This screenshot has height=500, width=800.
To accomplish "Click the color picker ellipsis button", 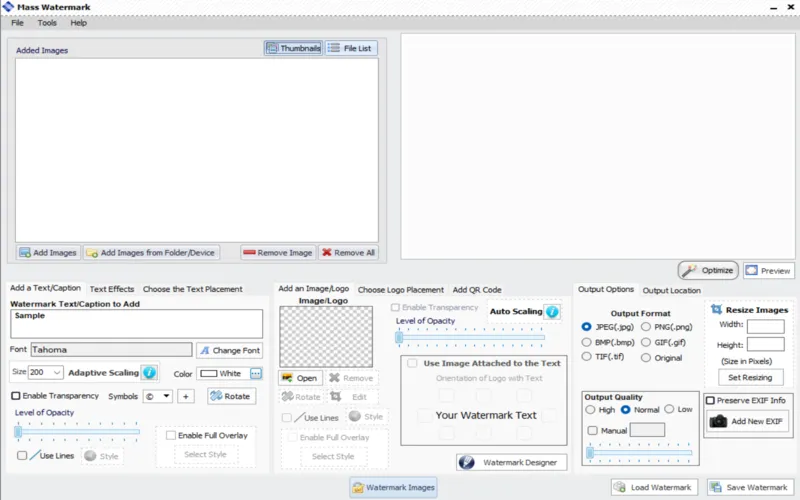I will 256,374.
